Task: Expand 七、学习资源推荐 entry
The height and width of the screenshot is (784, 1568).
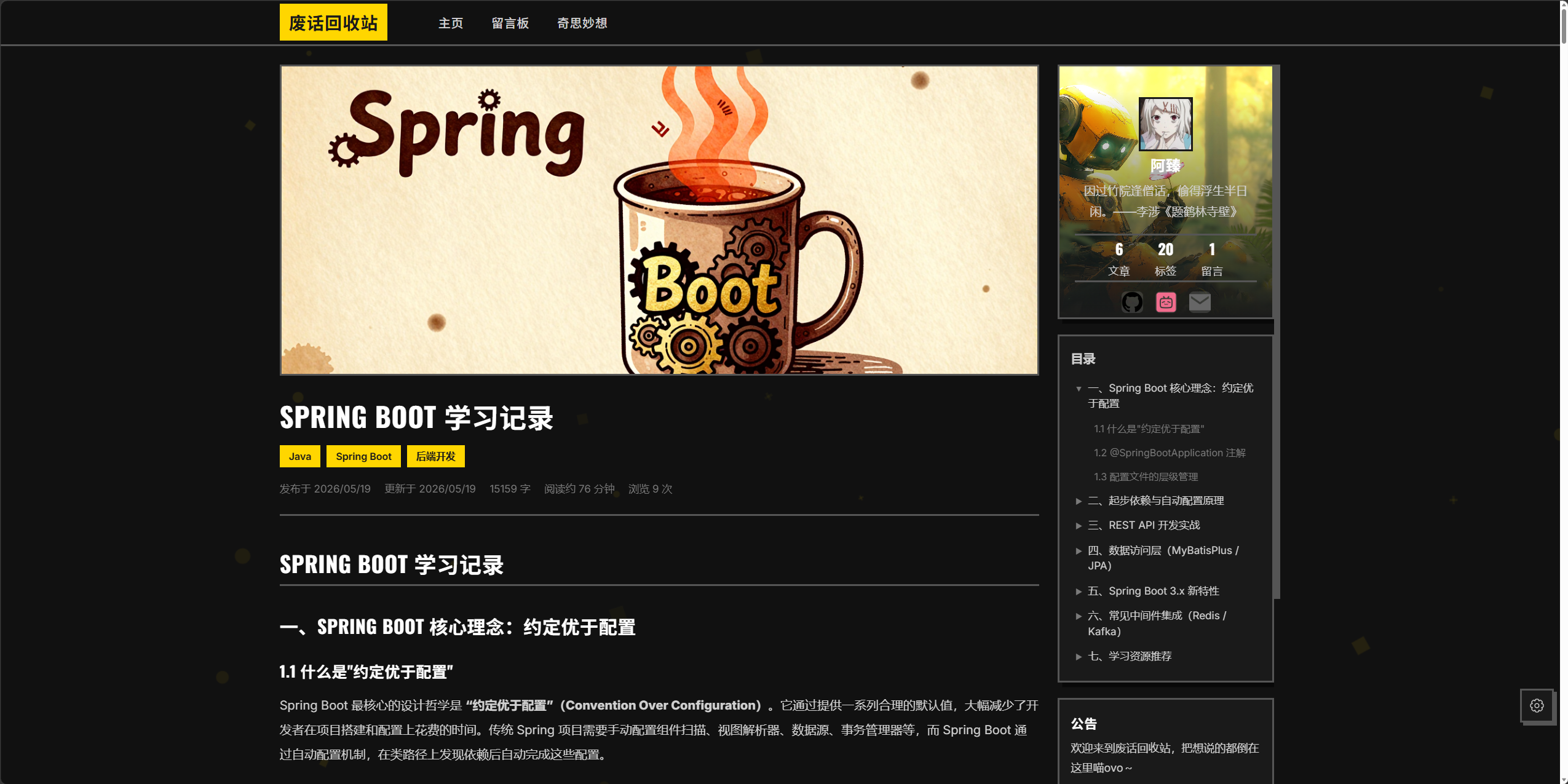Action: click(x=1079, y=657)
